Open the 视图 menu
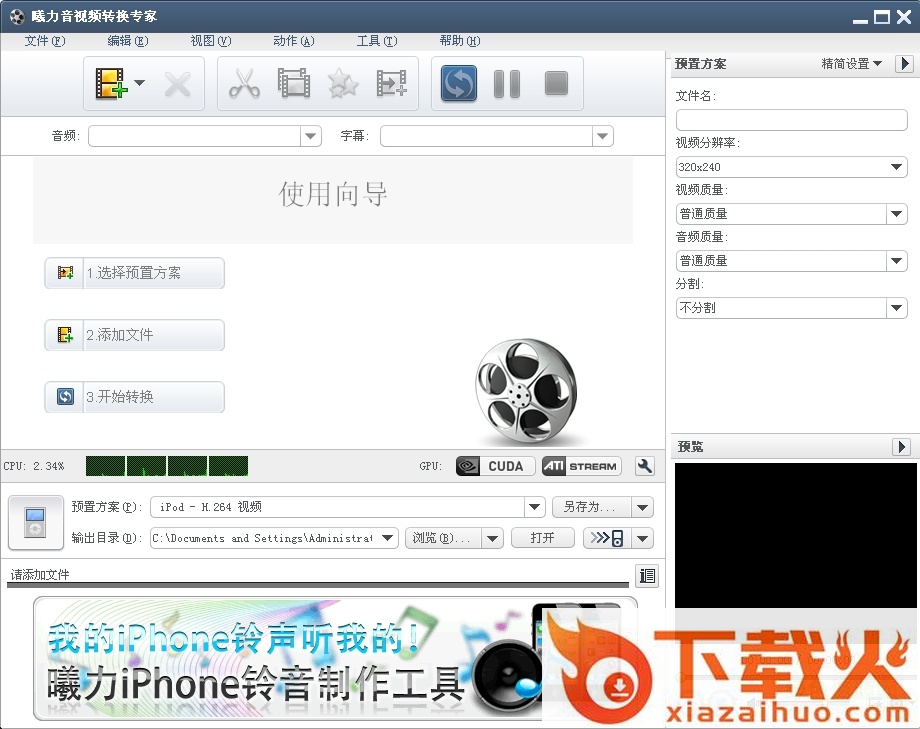Viewport: 920px width, 729px height. pos(211,40)
